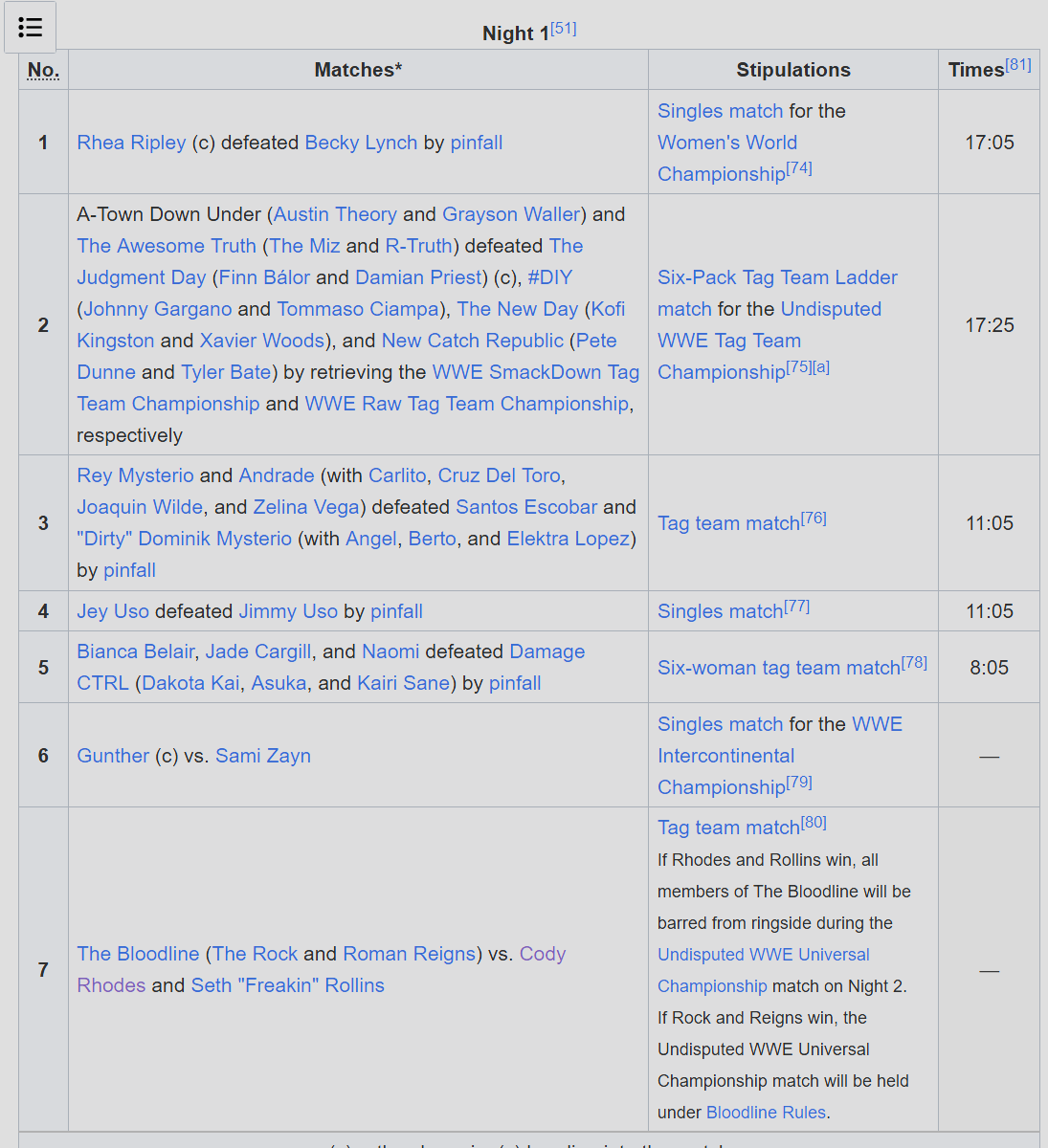Open the Bianca Belair link
The image size is (1048, 1148).
click(136, 651)
